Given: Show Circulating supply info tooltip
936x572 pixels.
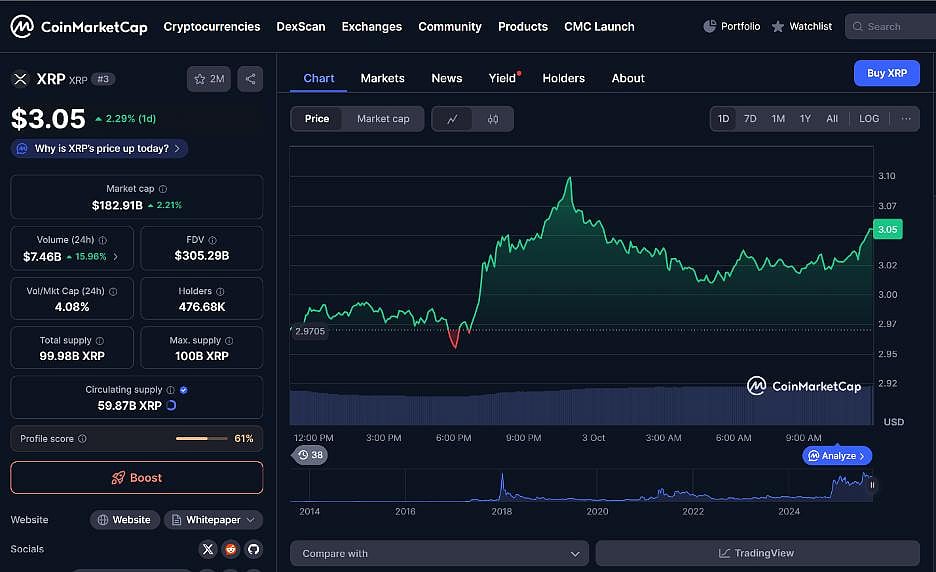Looking at the screenshot, I should click(x=171, y=390).
